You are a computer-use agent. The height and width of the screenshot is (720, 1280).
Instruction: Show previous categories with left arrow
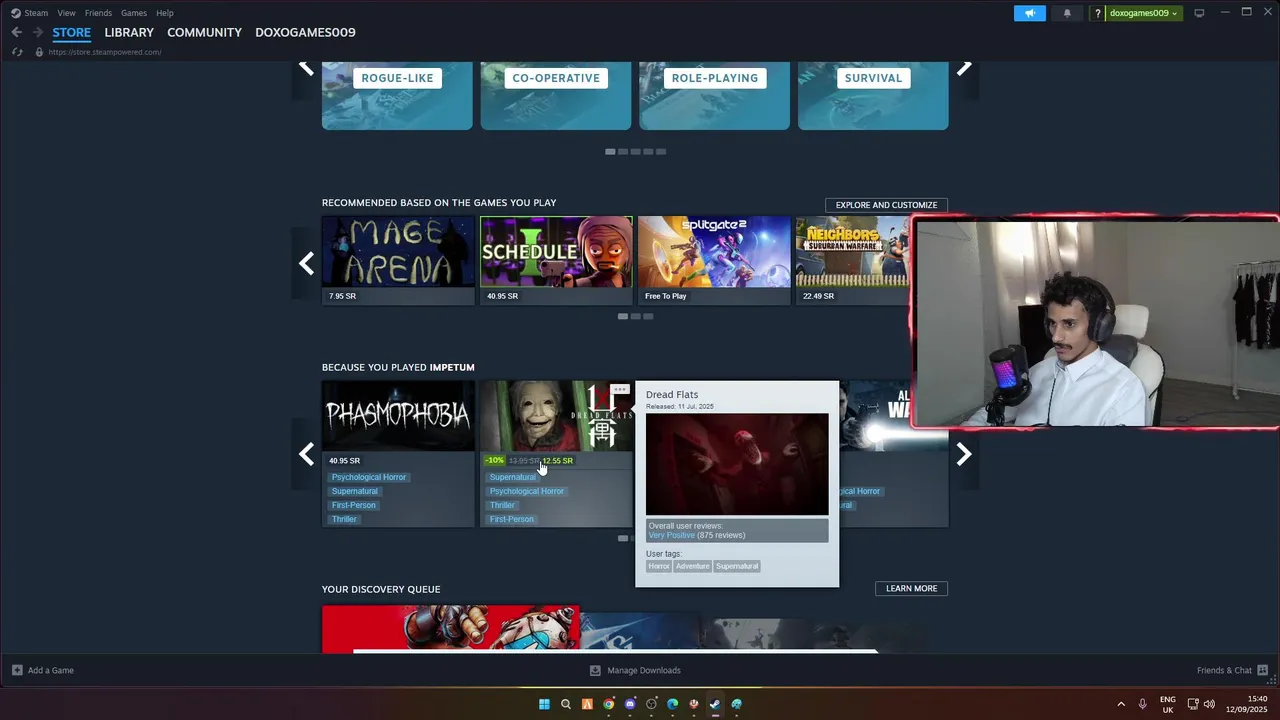(x=306, y=68)
